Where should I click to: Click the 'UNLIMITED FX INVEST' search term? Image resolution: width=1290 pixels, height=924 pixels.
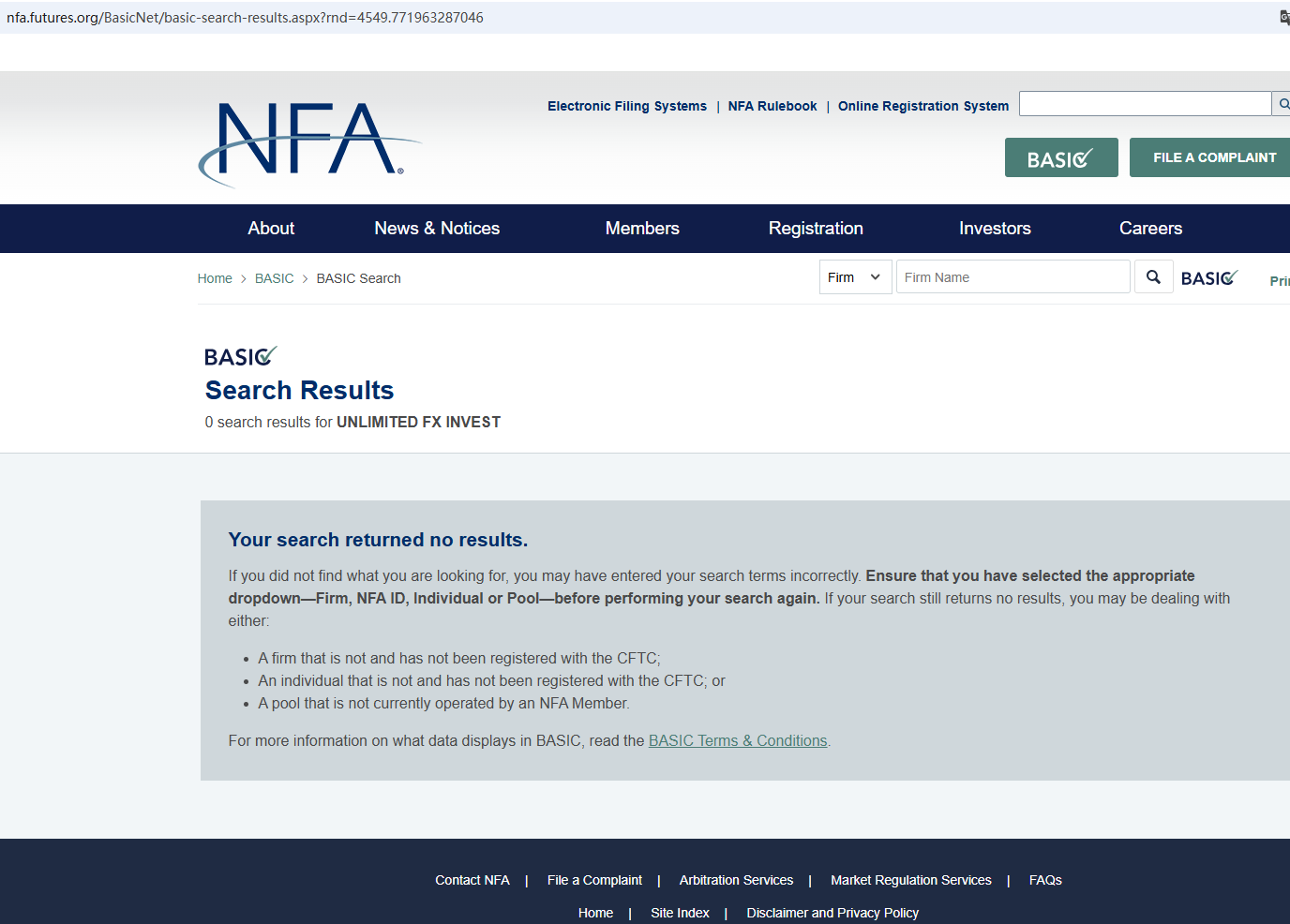[418, 423]
